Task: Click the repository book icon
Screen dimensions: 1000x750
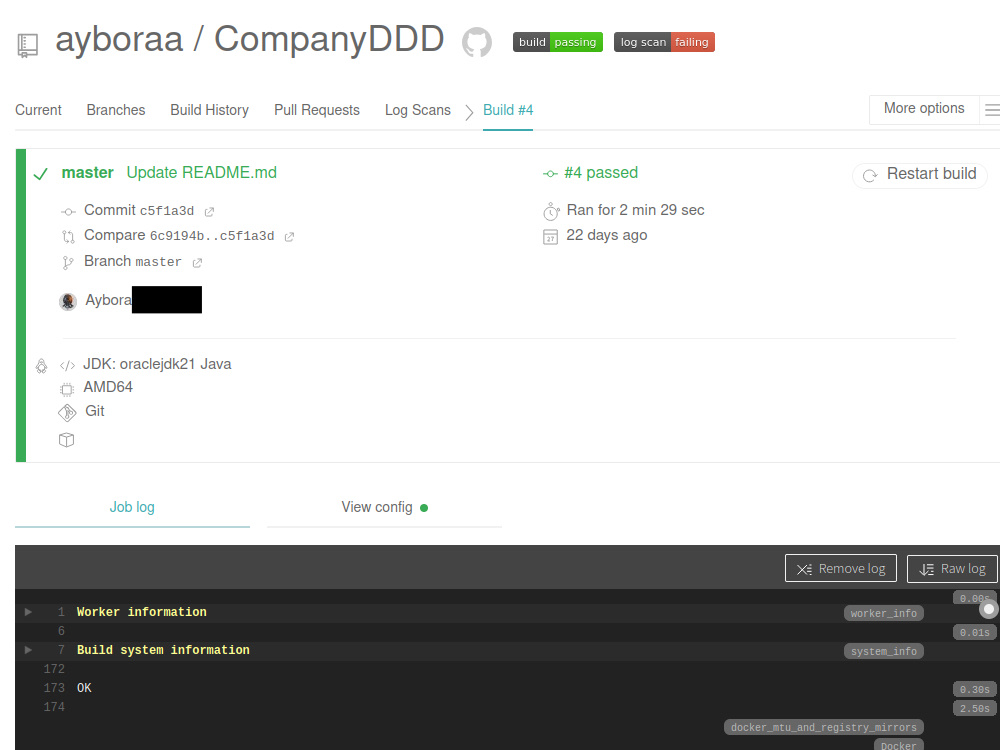Action: [x=27, y=45]
